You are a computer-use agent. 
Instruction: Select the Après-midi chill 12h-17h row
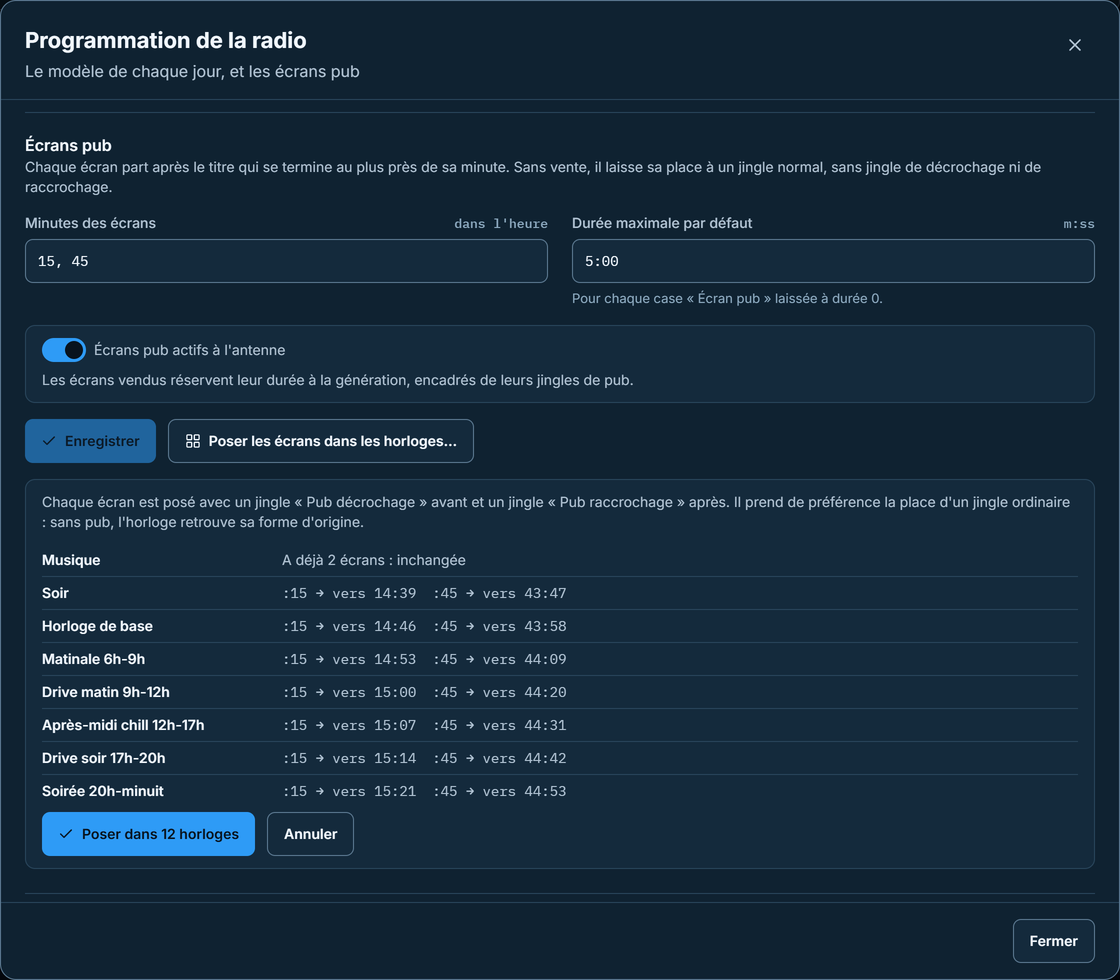point(559,724)
